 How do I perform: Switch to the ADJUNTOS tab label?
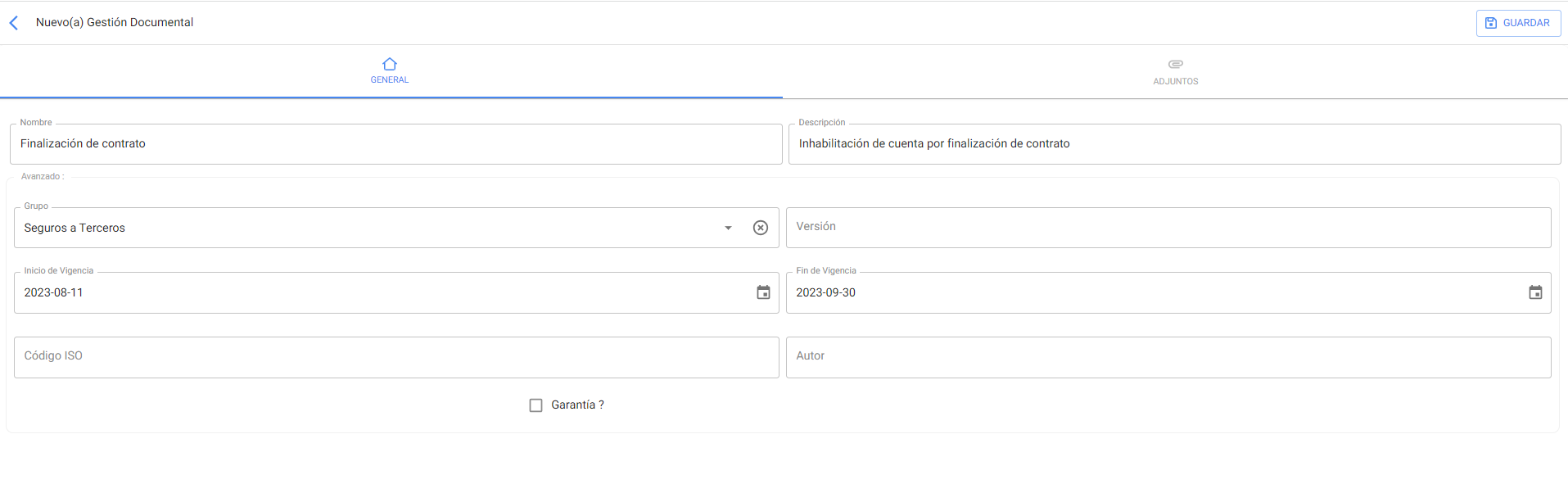[x=1175, y=82]
